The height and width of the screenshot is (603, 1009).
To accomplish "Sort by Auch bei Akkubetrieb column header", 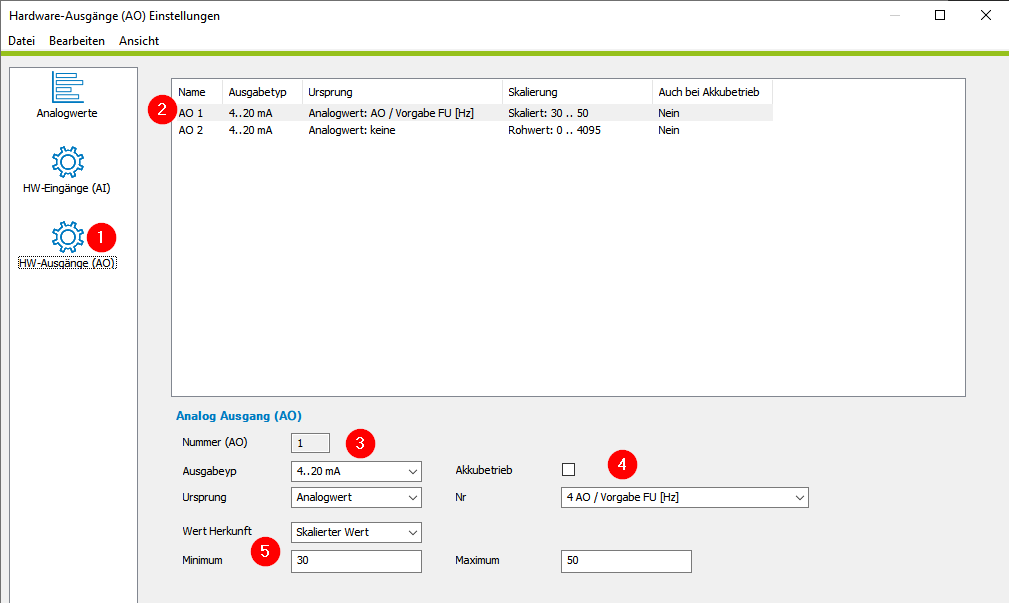I will [x=712, y=92].
